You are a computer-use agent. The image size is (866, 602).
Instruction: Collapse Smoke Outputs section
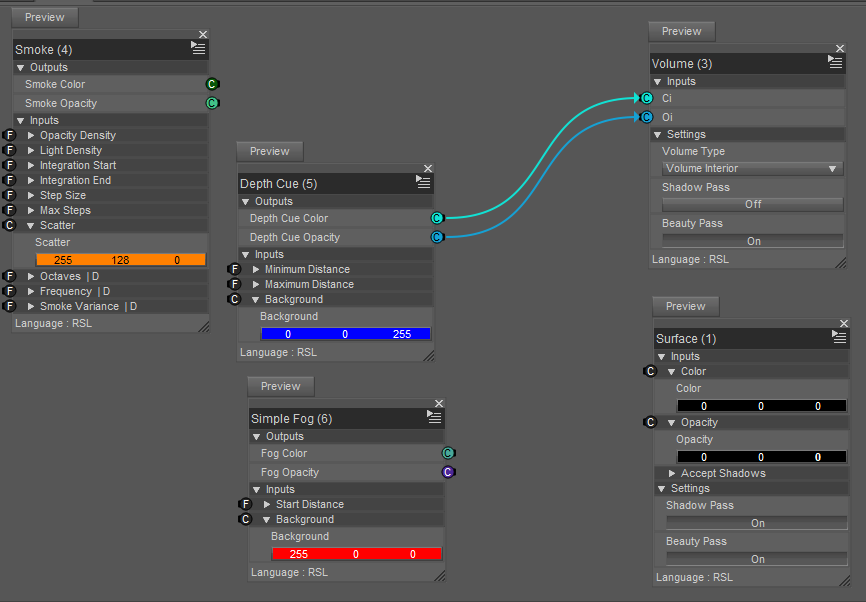(20, 67)
